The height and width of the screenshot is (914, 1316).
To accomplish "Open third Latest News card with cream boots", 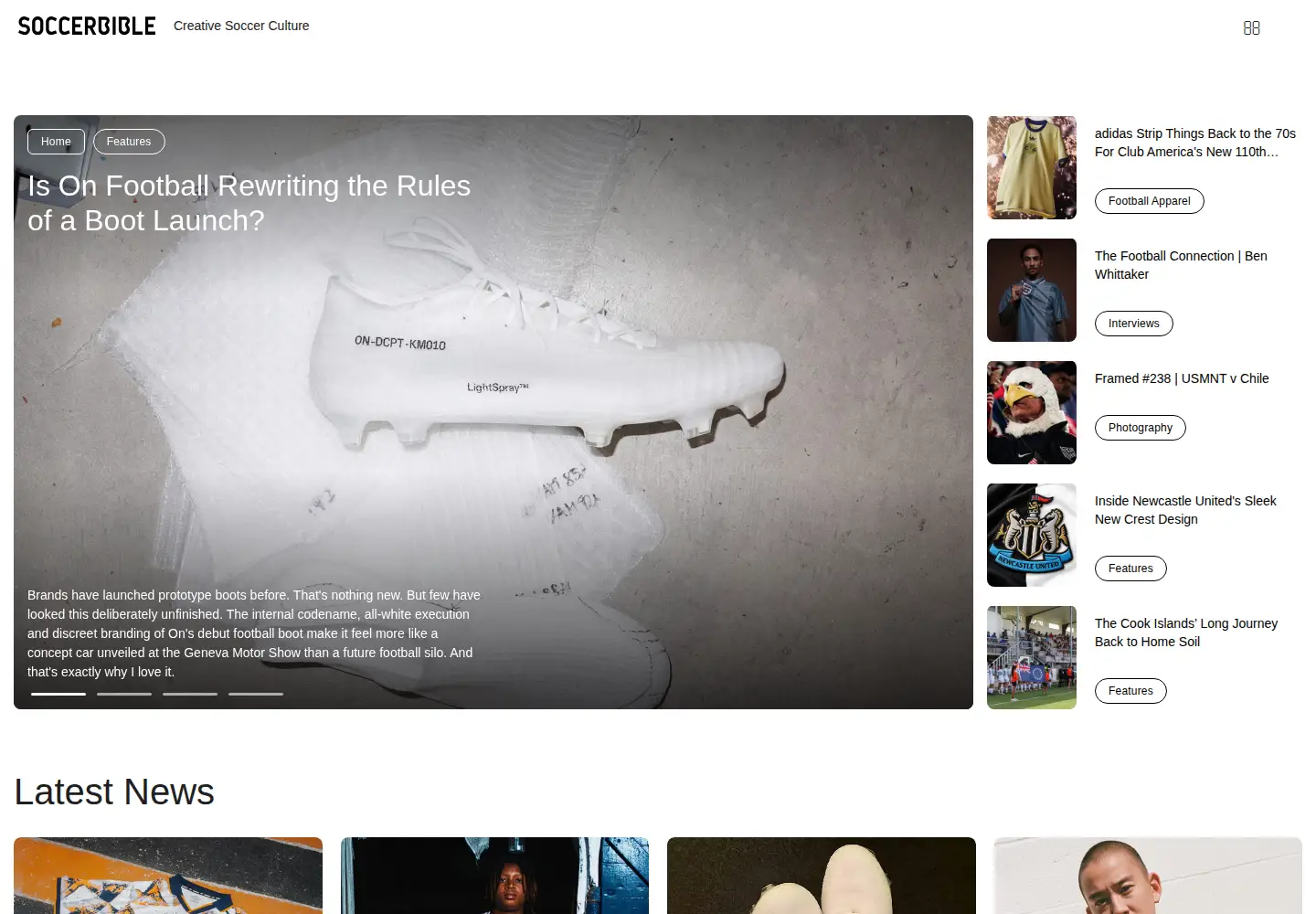I will (x=822, y=876).
